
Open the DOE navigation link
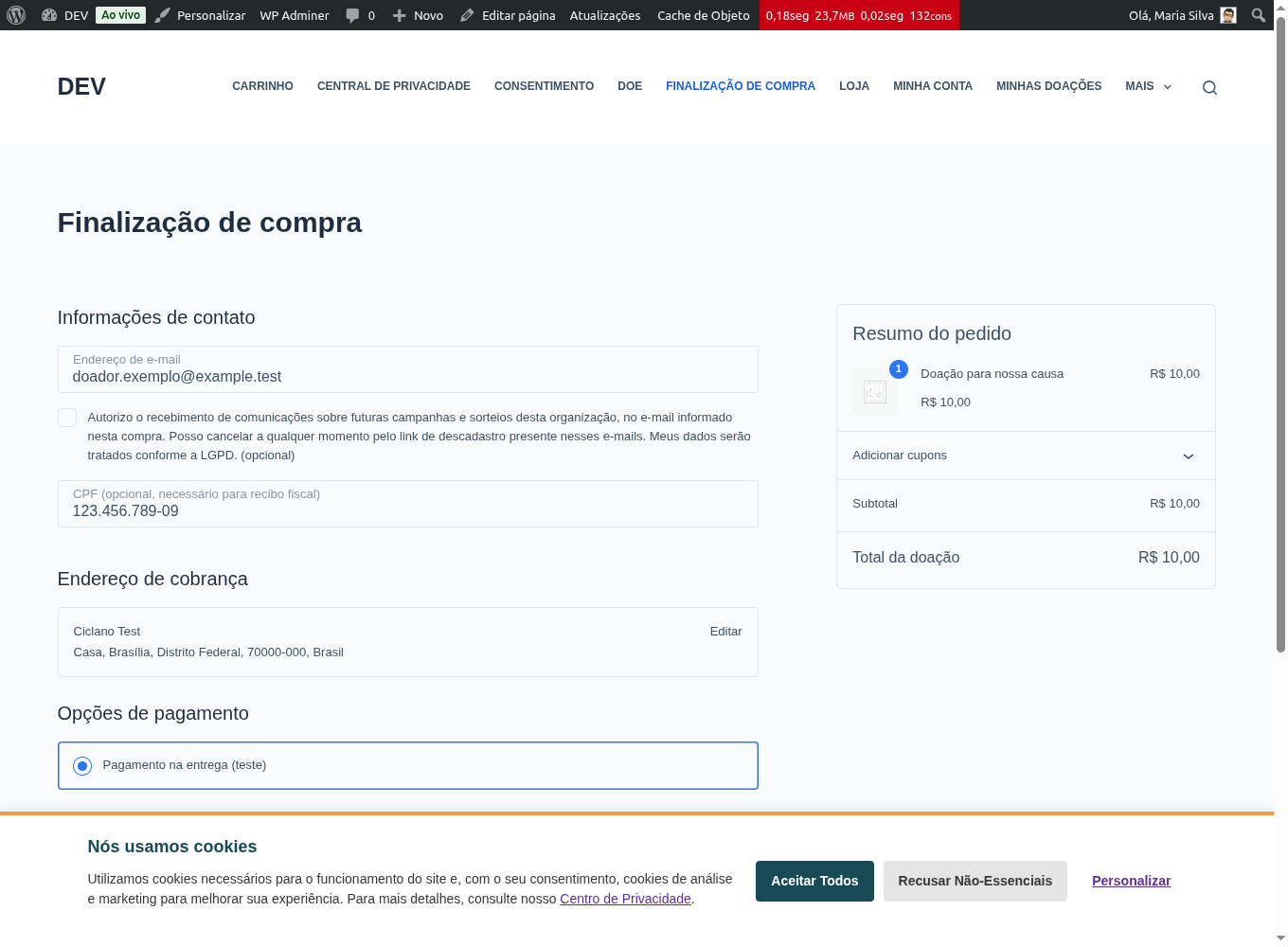[630, 86]
